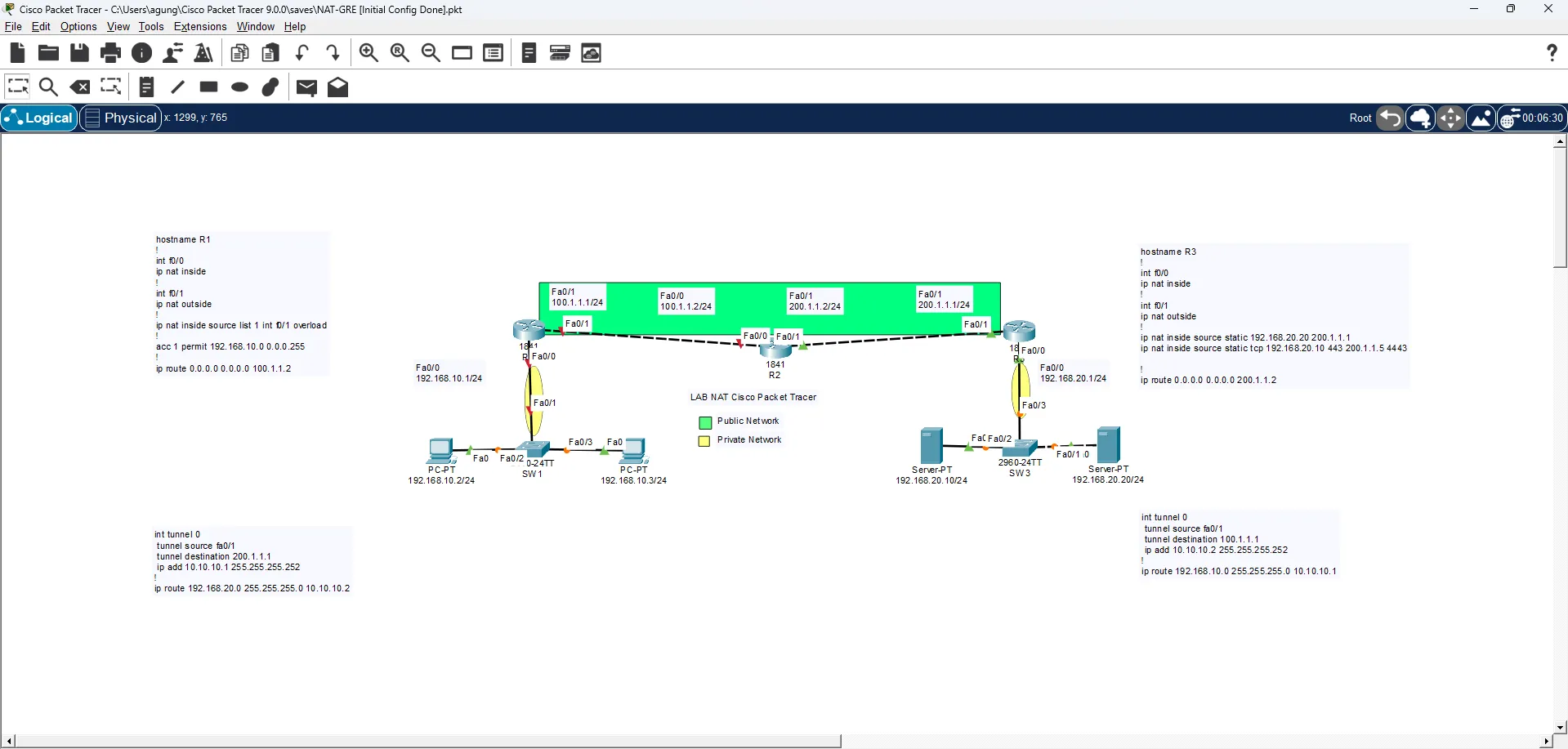
Task: Choose the Draw Ellipse tool
Action: pos(239,87)
